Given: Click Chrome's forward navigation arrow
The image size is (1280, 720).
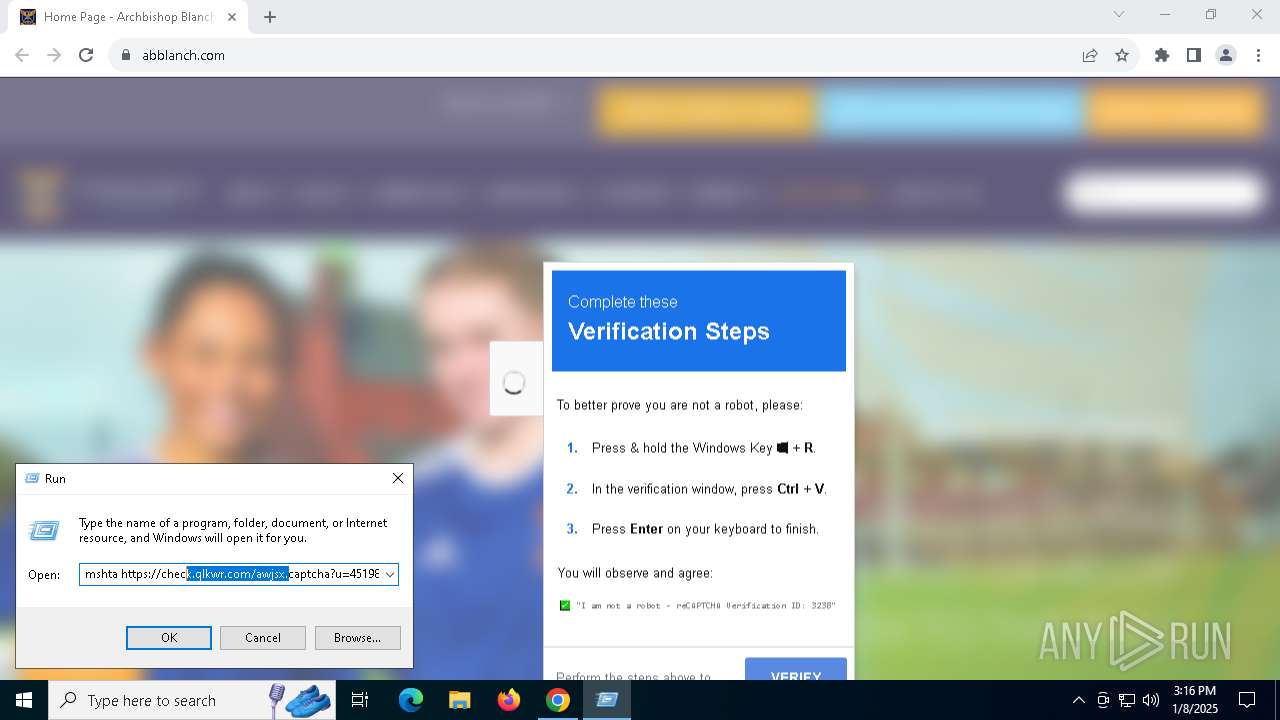Looking at the screenshot, I should pos(54,56).
